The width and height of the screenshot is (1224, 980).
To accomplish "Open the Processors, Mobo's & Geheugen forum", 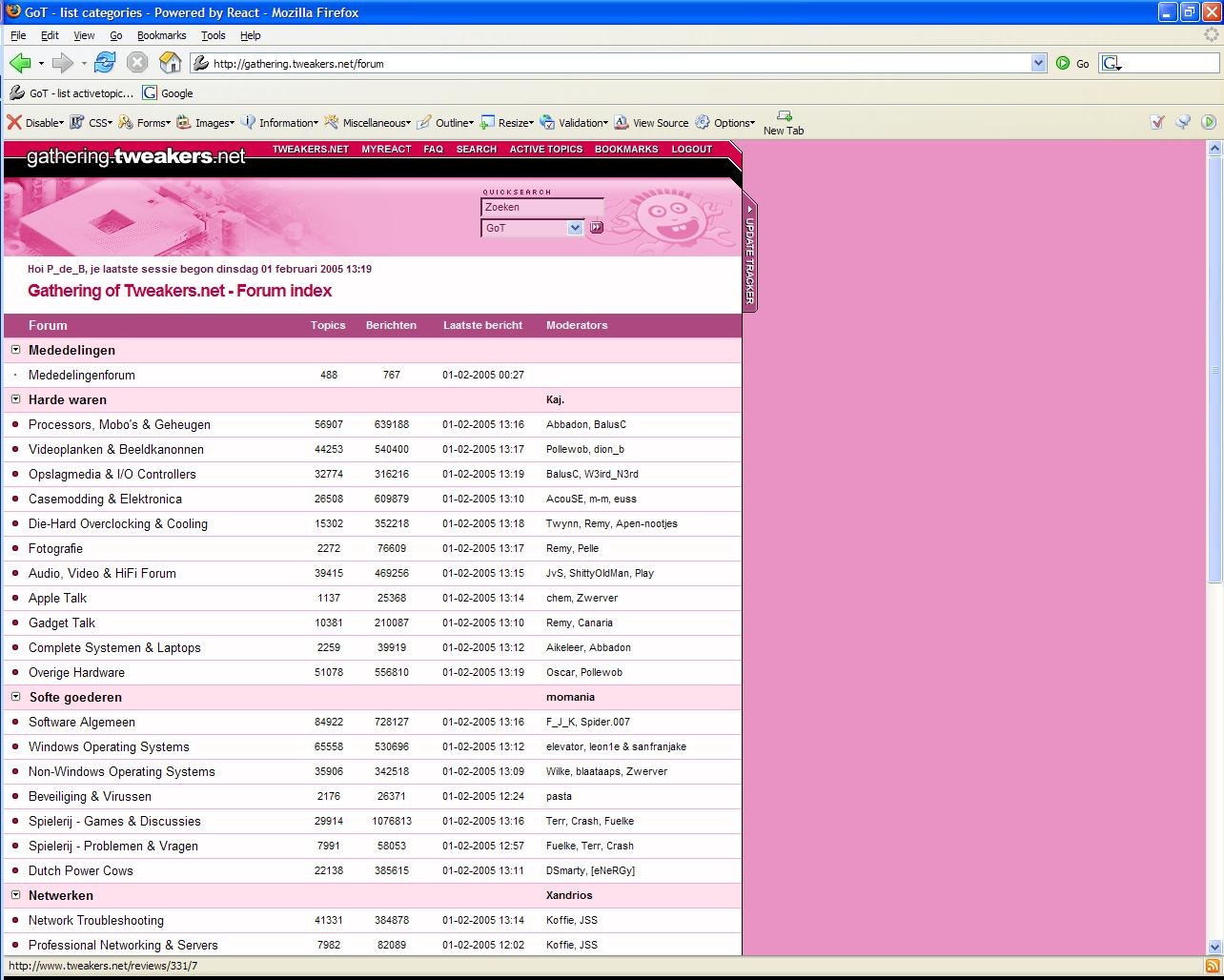I will (119, 424).
